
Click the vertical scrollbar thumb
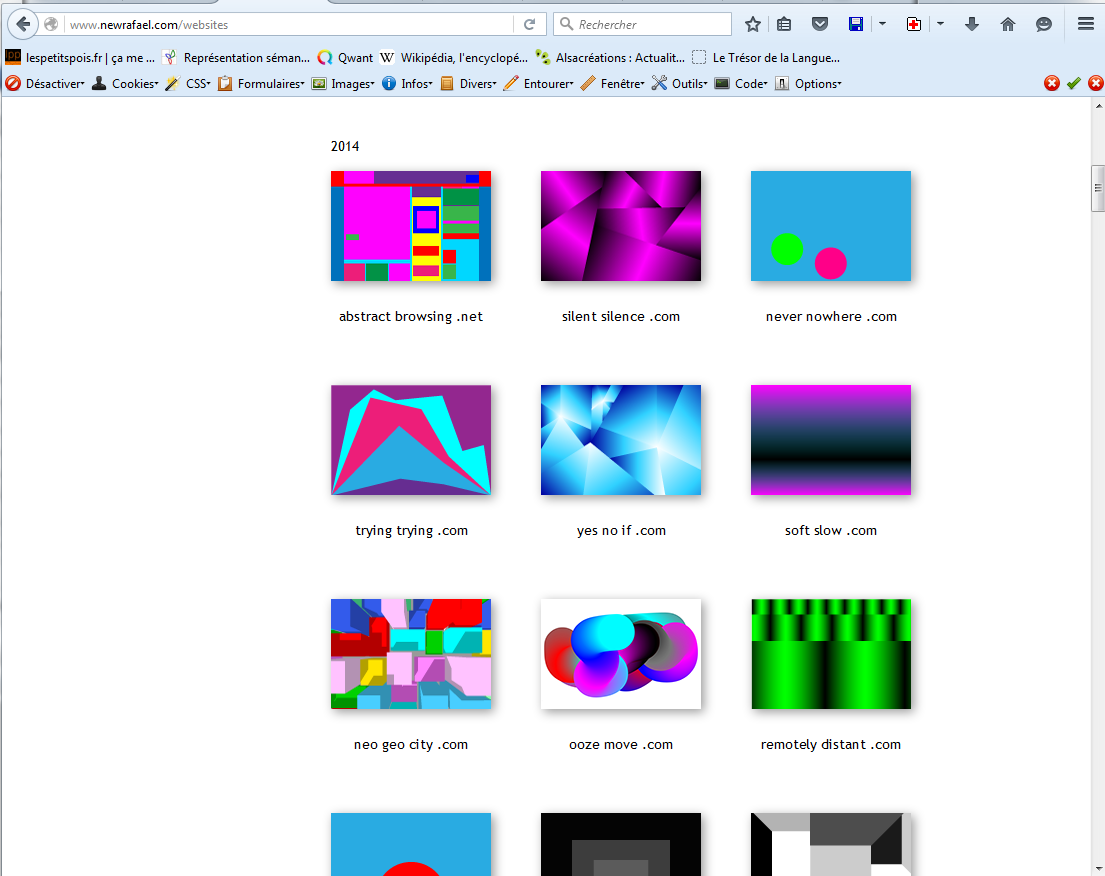coord(1097,188)
